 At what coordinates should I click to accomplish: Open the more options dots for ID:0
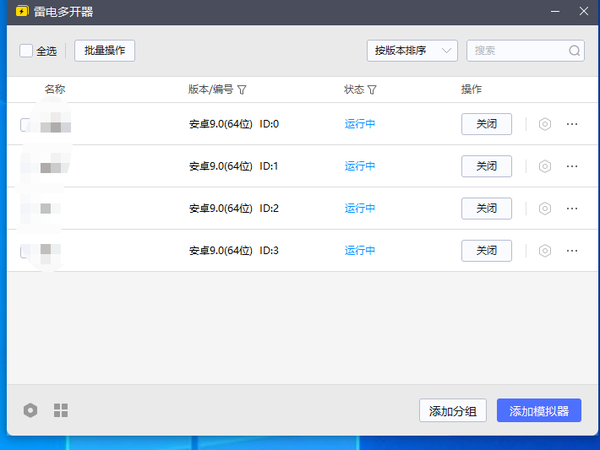[572, 124]
